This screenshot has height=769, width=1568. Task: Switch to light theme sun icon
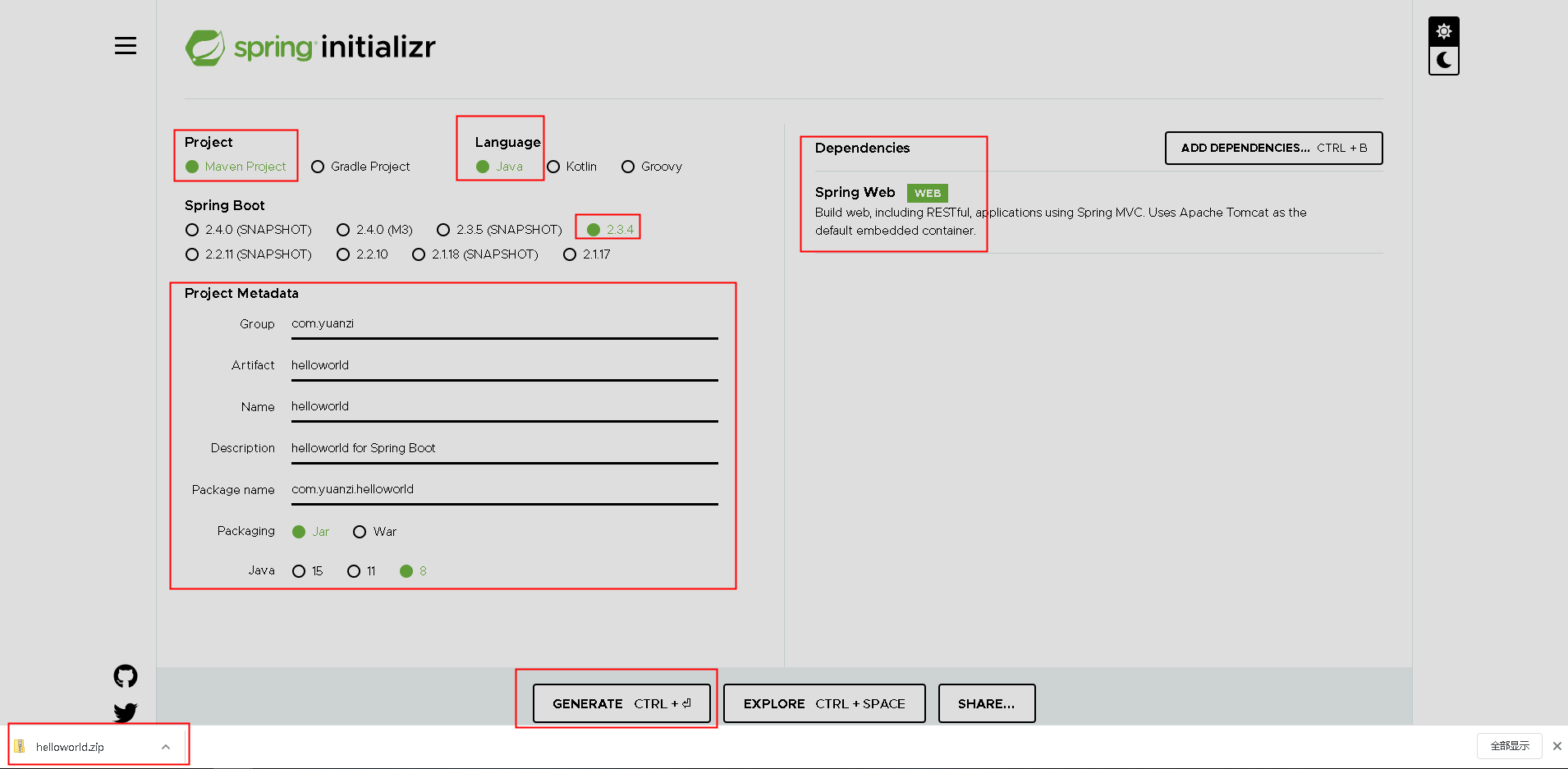(1444, 31)
